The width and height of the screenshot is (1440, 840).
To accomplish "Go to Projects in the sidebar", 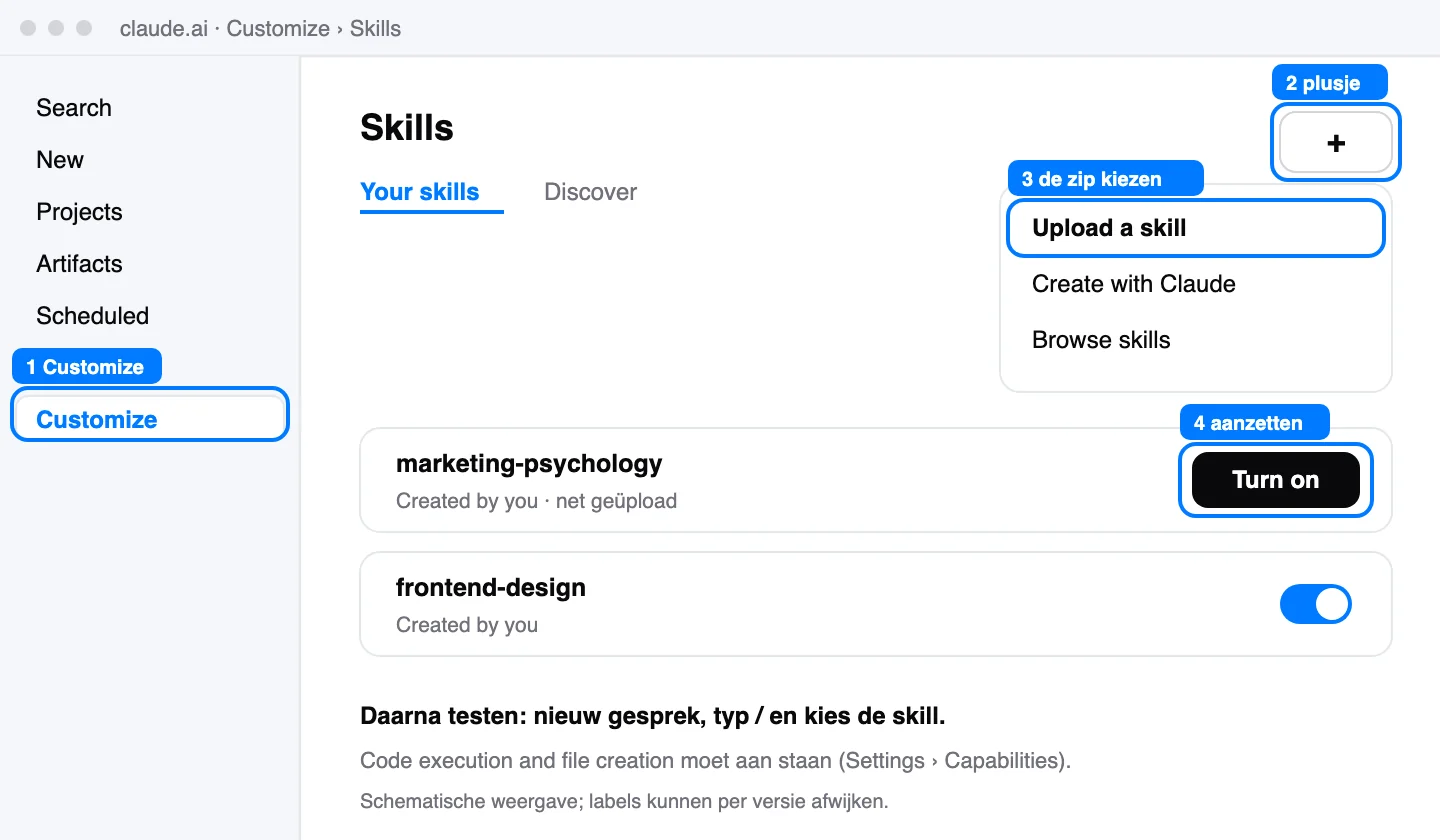I will [79, 212].
